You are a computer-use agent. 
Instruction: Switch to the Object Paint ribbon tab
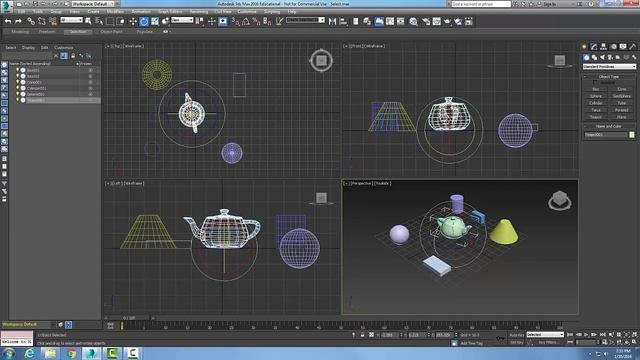[111, 31]
